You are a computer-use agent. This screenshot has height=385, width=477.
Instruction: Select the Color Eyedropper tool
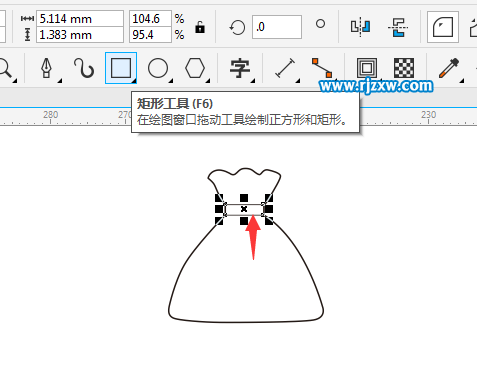click(449, 68)
